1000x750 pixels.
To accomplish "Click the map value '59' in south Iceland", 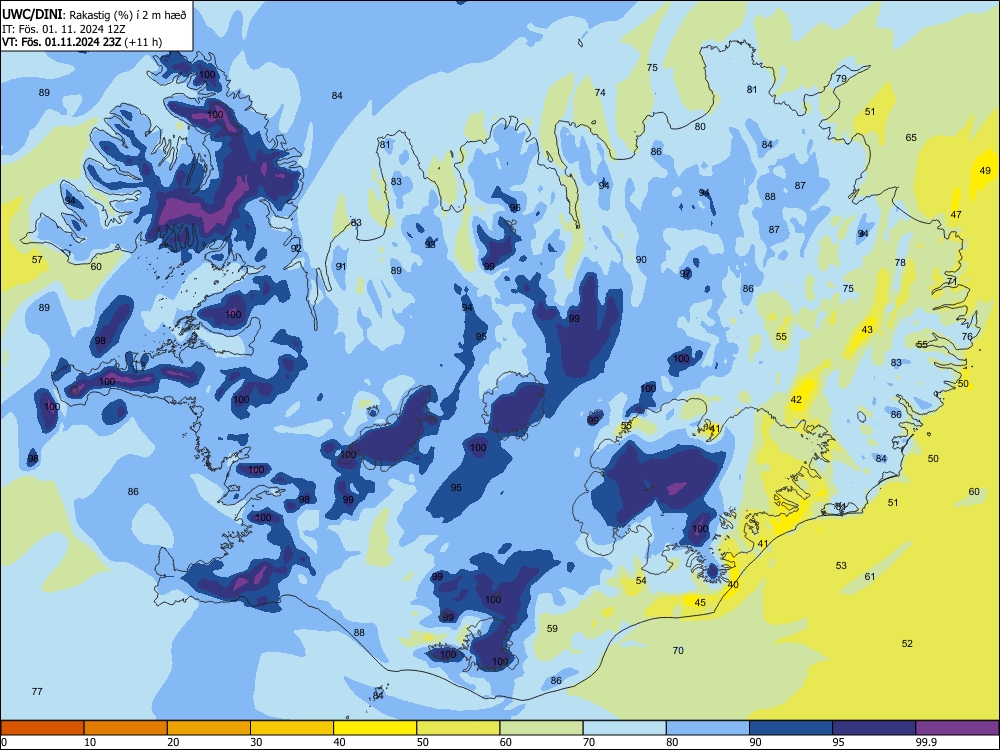I will tap(552, 628).
